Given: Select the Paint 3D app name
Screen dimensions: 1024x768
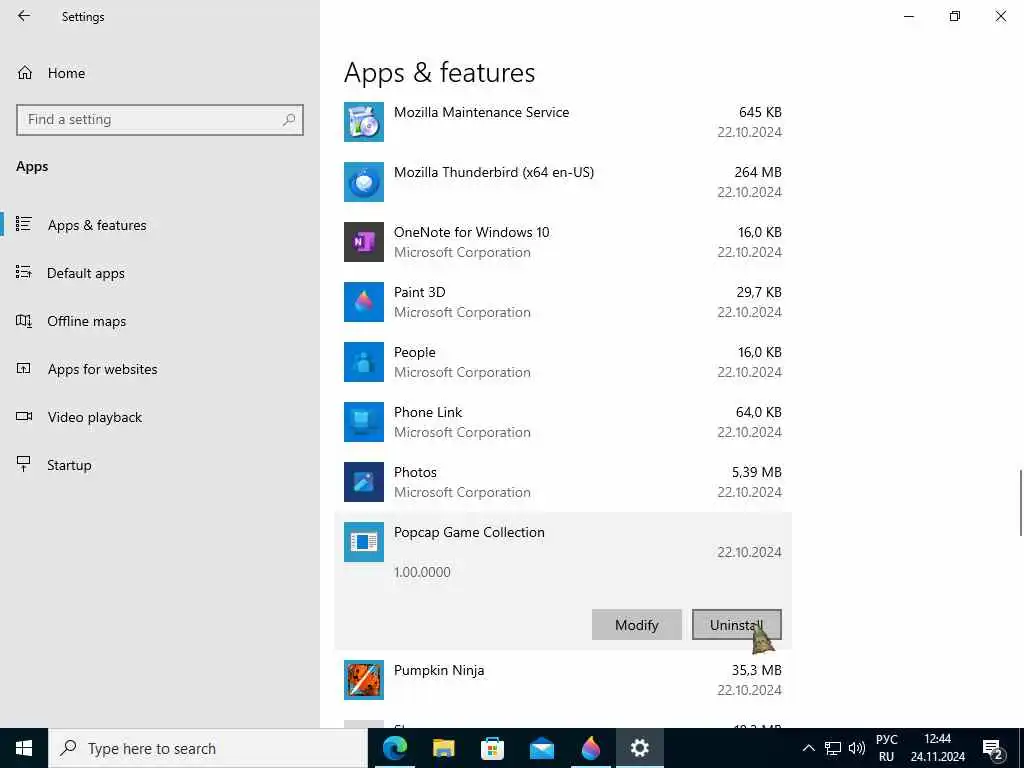Looking at the screenshot, I should pos(419,293).
